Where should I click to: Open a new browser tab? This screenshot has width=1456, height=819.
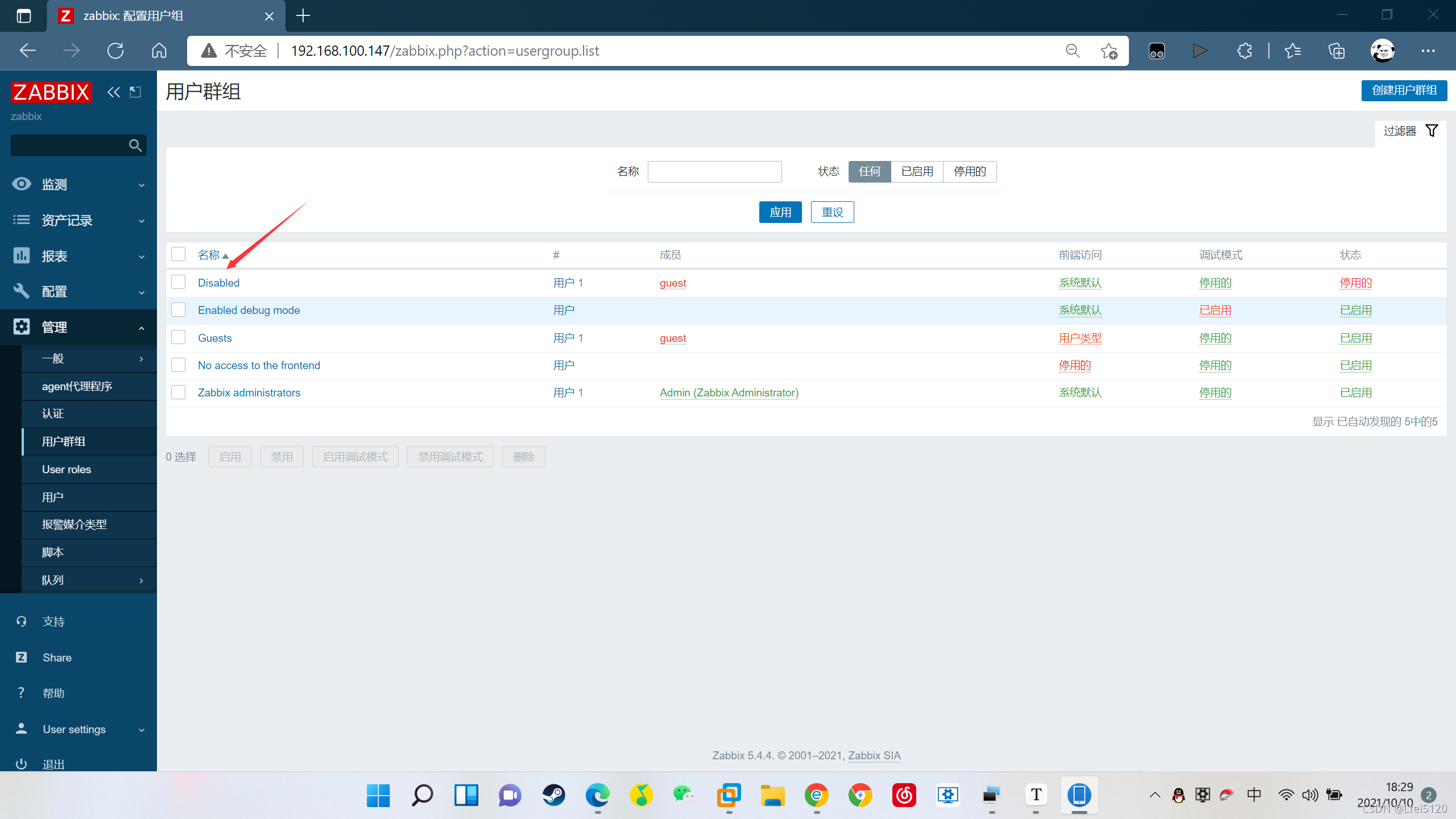pos(303,15)
